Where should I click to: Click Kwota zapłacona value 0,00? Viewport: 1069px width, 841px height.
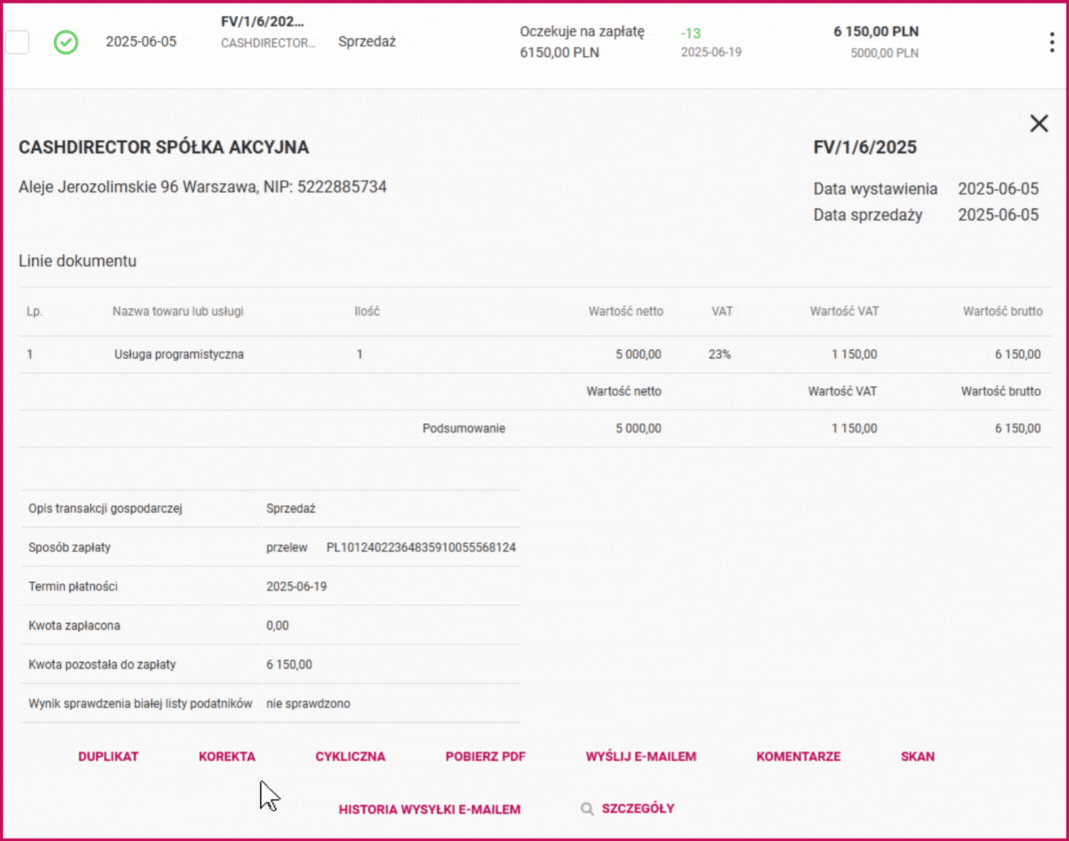click(277, 626)
